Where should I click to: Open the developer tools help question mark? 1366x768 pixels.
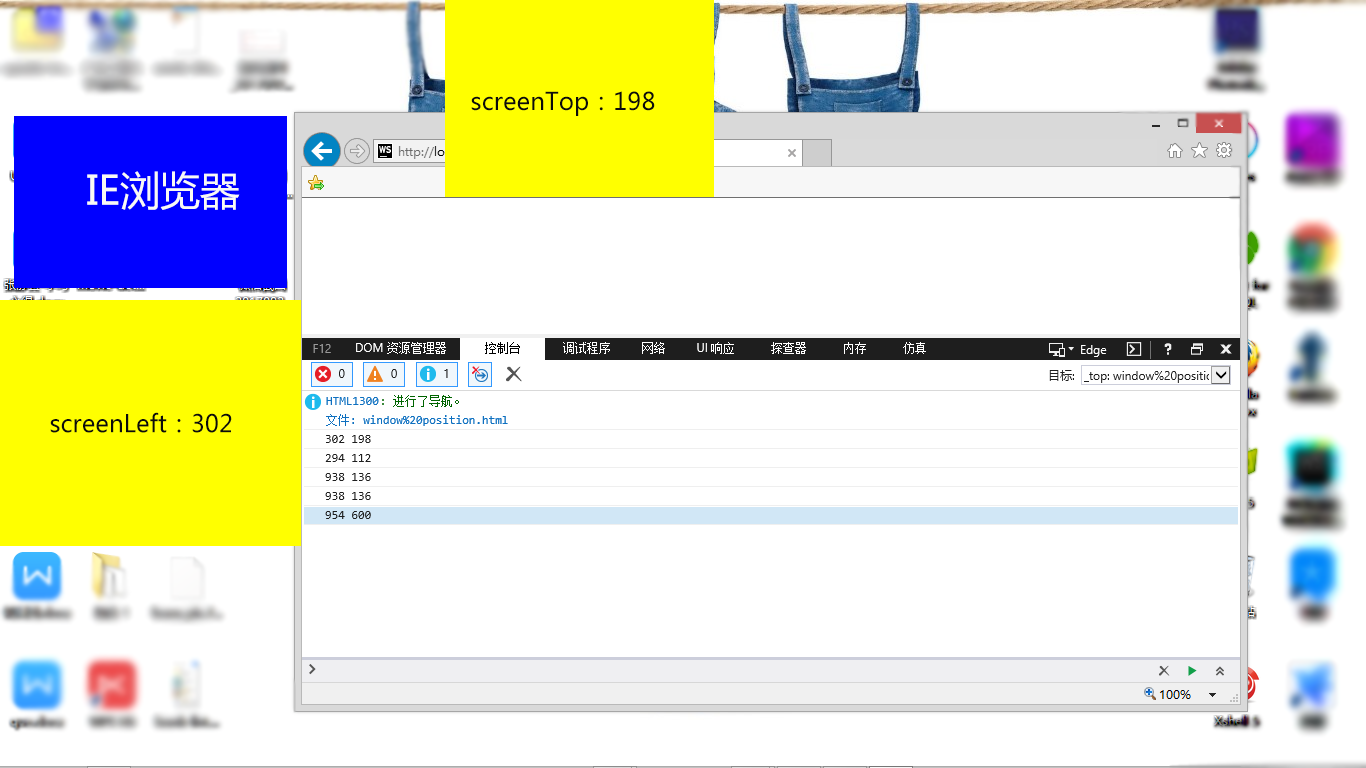pos(1167,349)
